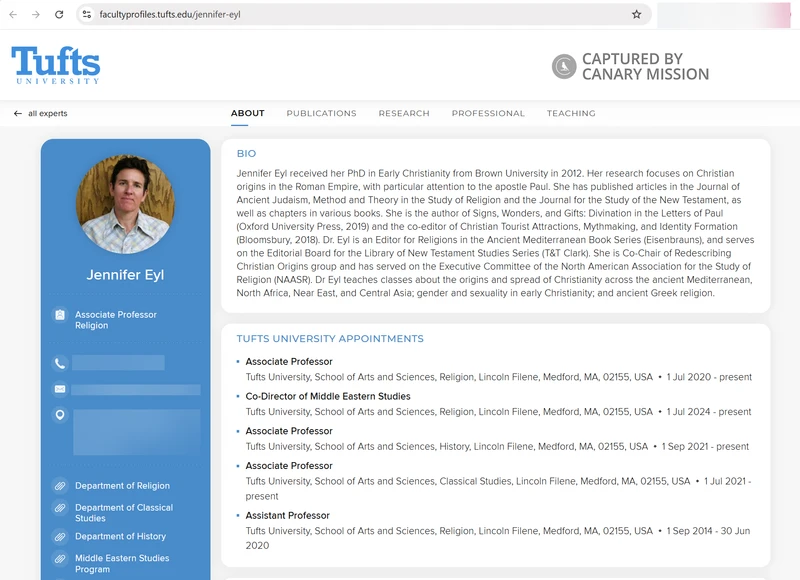This screenshot has height=580, width=800.
Task: Click the browser back arrow
Action: point(13,15)
